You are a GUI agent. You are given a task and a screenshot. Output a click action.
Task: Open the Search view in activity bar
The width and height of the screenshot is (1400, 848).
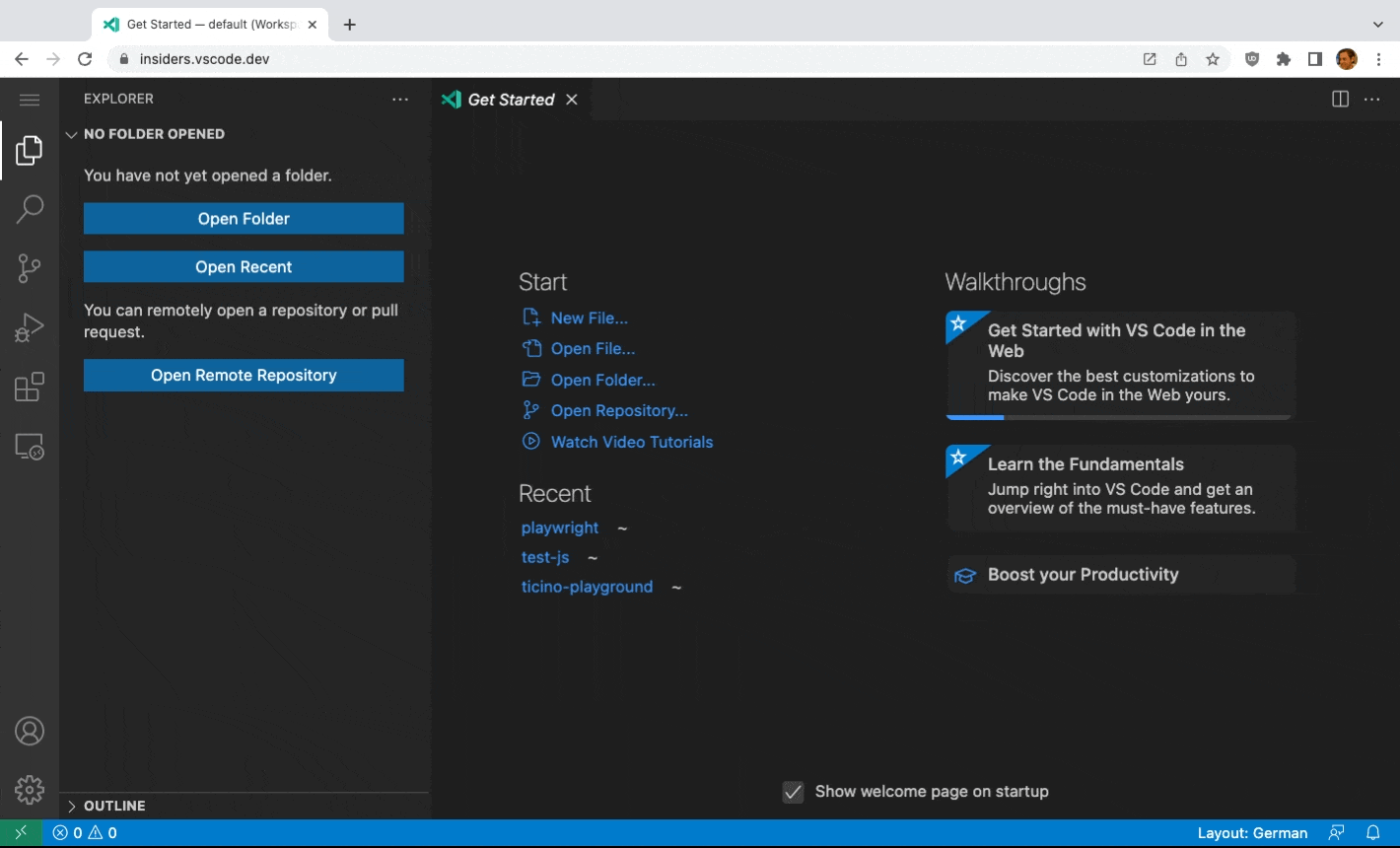click(30, 209)
